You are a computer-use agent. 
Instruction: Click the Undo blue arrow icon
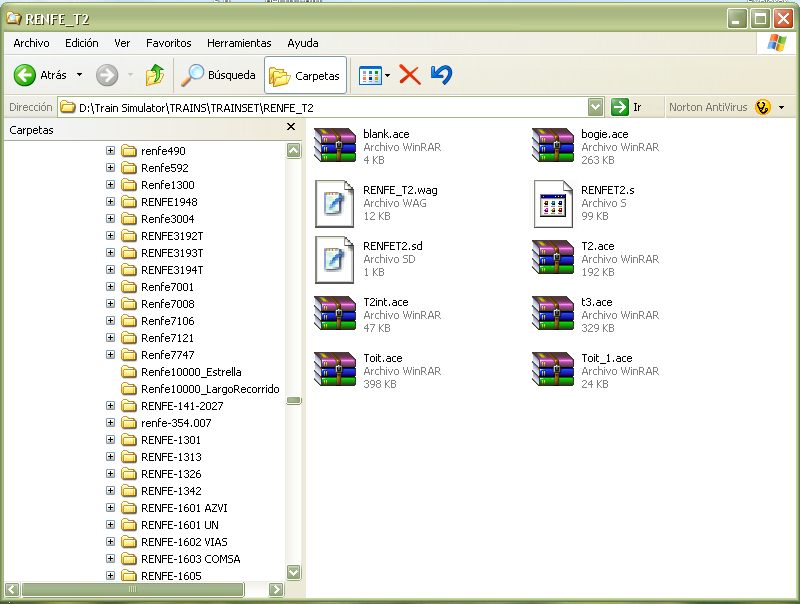point(441,75)
